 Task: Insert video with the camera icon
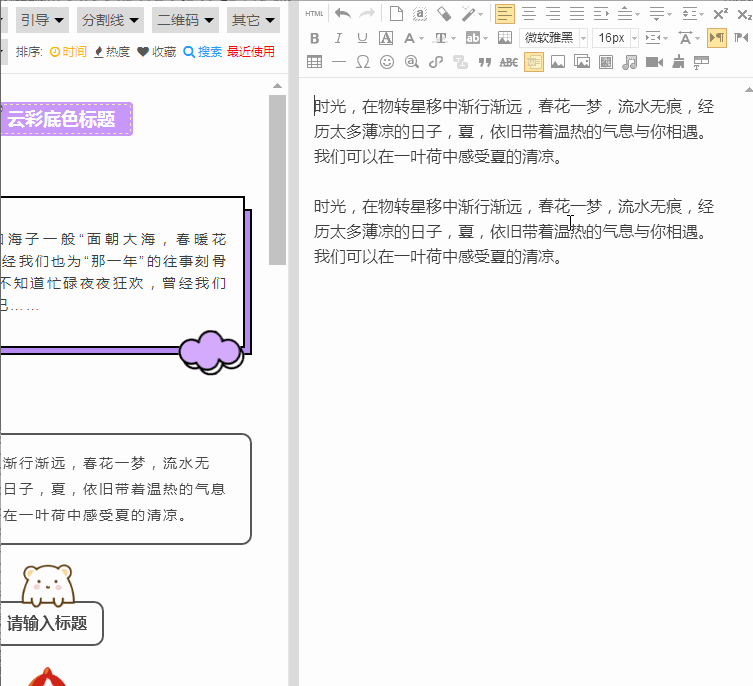(x=654, y=62)
